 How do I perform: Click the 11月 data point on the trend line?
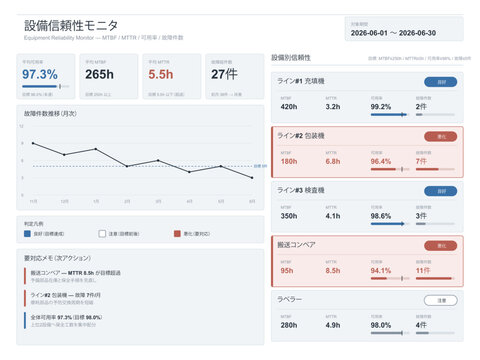click(x=33, y=143)
